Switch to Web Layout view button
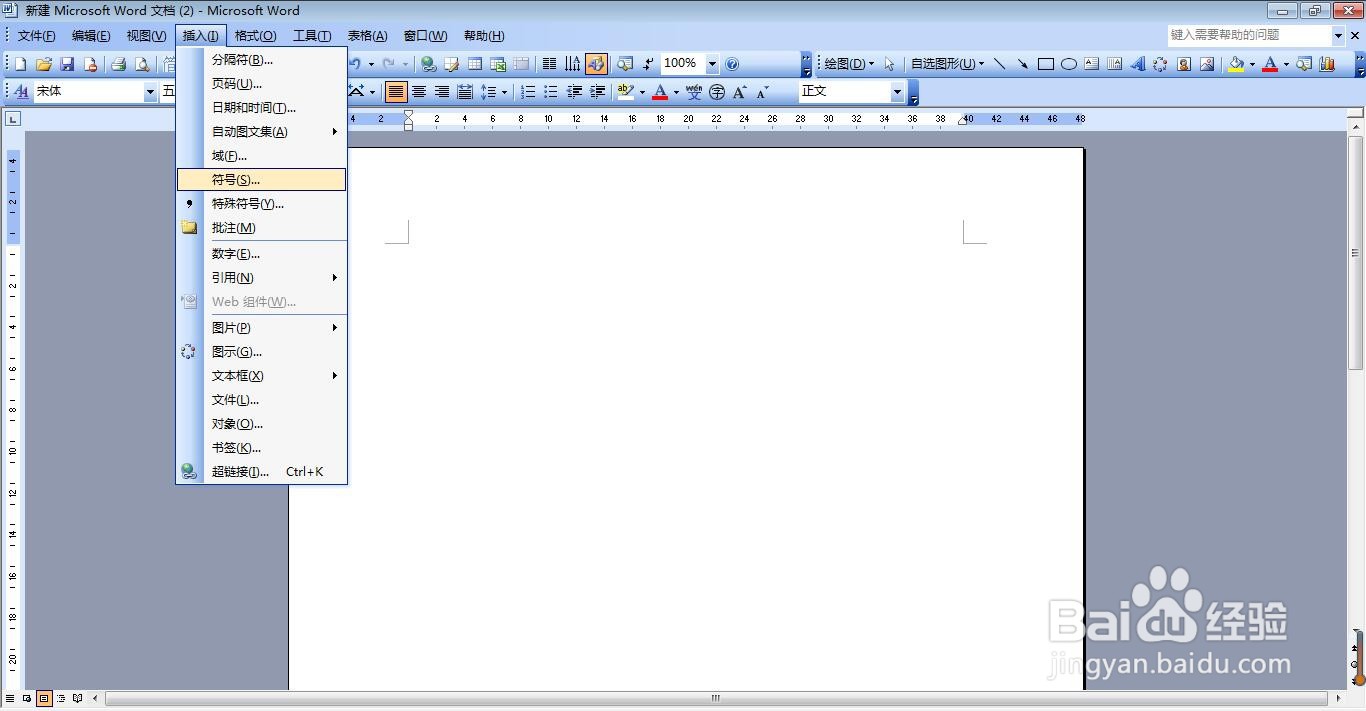The width and height of the screenshot is (1366, 711). [x=27, y=698]
